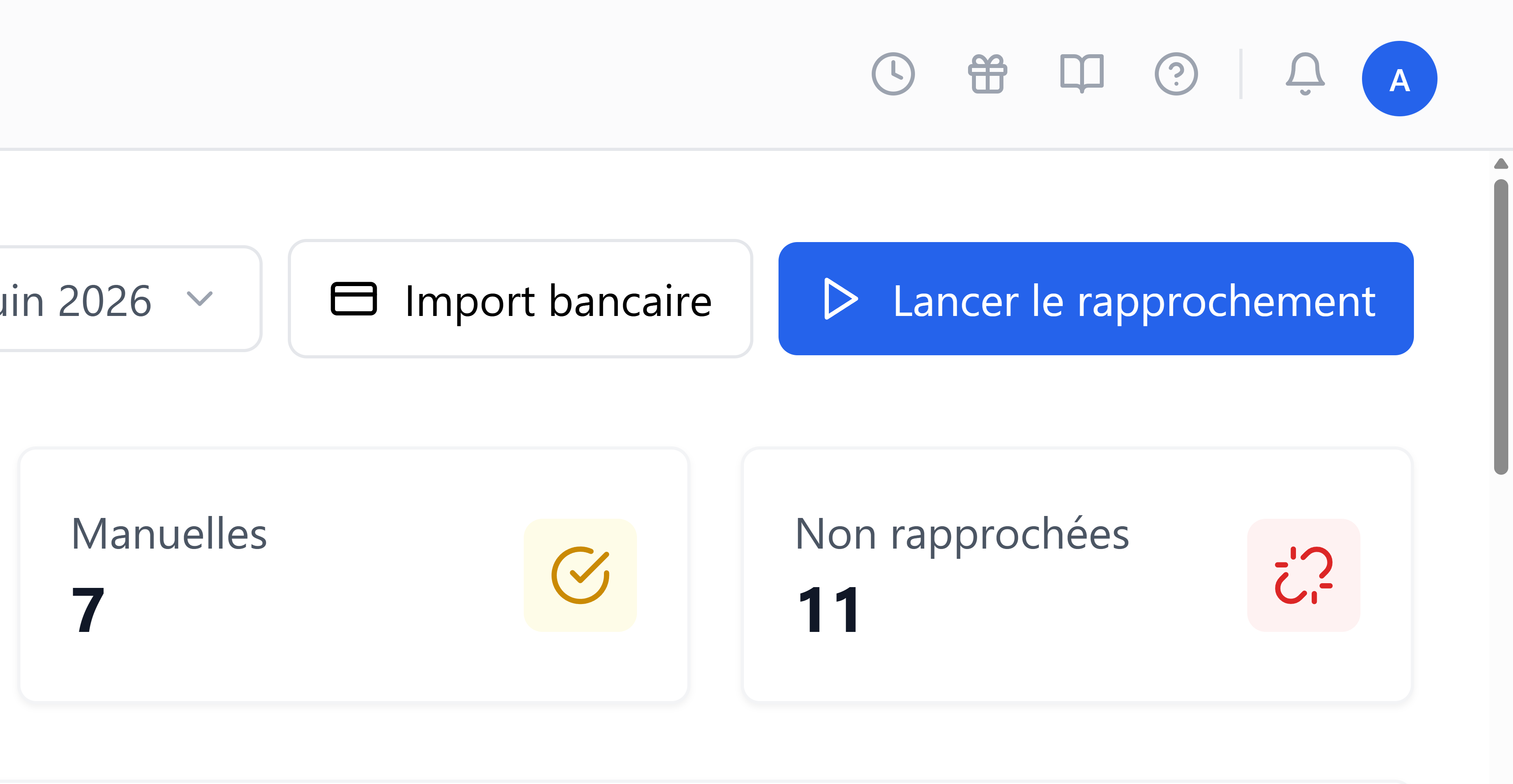Click the gift rewards icon
This screenshot has width=1513, height=784.
click(987, 74)
